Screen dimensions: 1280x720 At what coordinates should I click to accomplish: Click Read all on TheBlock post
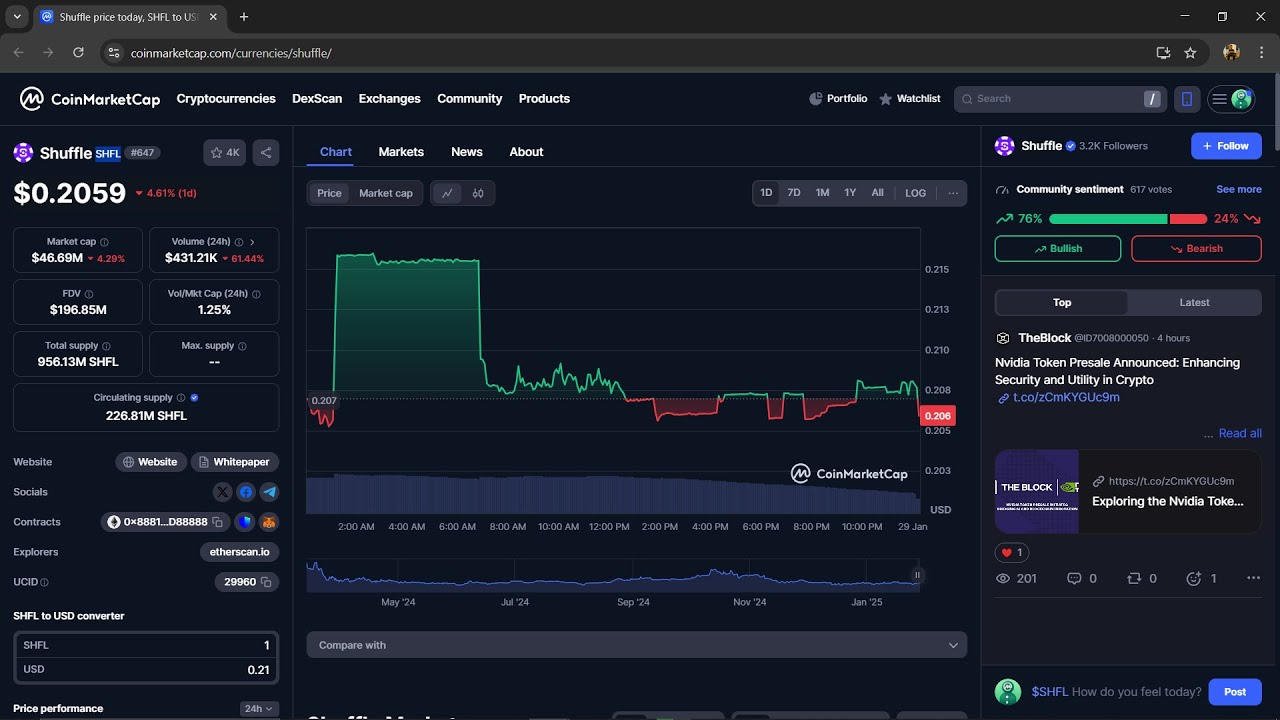[1240, 433]
